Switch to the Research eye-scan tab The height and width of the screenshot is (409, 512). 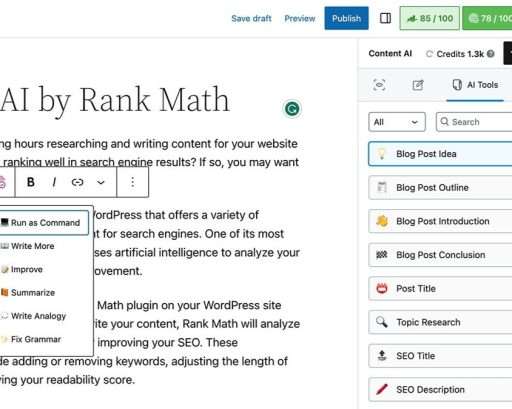click(379, 85)
